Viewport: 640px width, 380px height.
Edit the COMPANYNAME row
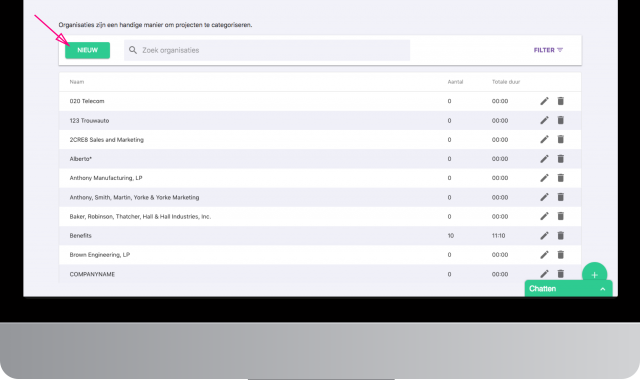544,274
